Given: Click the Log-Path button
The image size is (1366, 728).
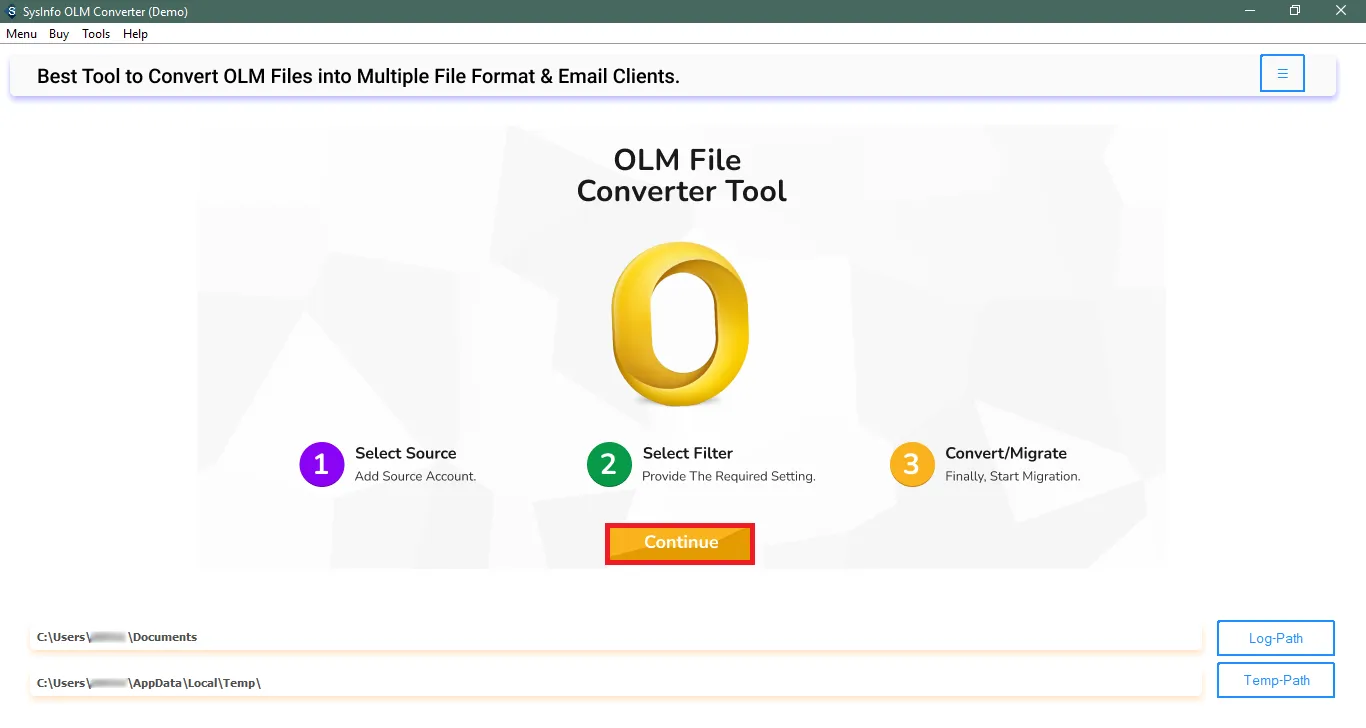Looking at the screenshot, I should coord(1275,637).
